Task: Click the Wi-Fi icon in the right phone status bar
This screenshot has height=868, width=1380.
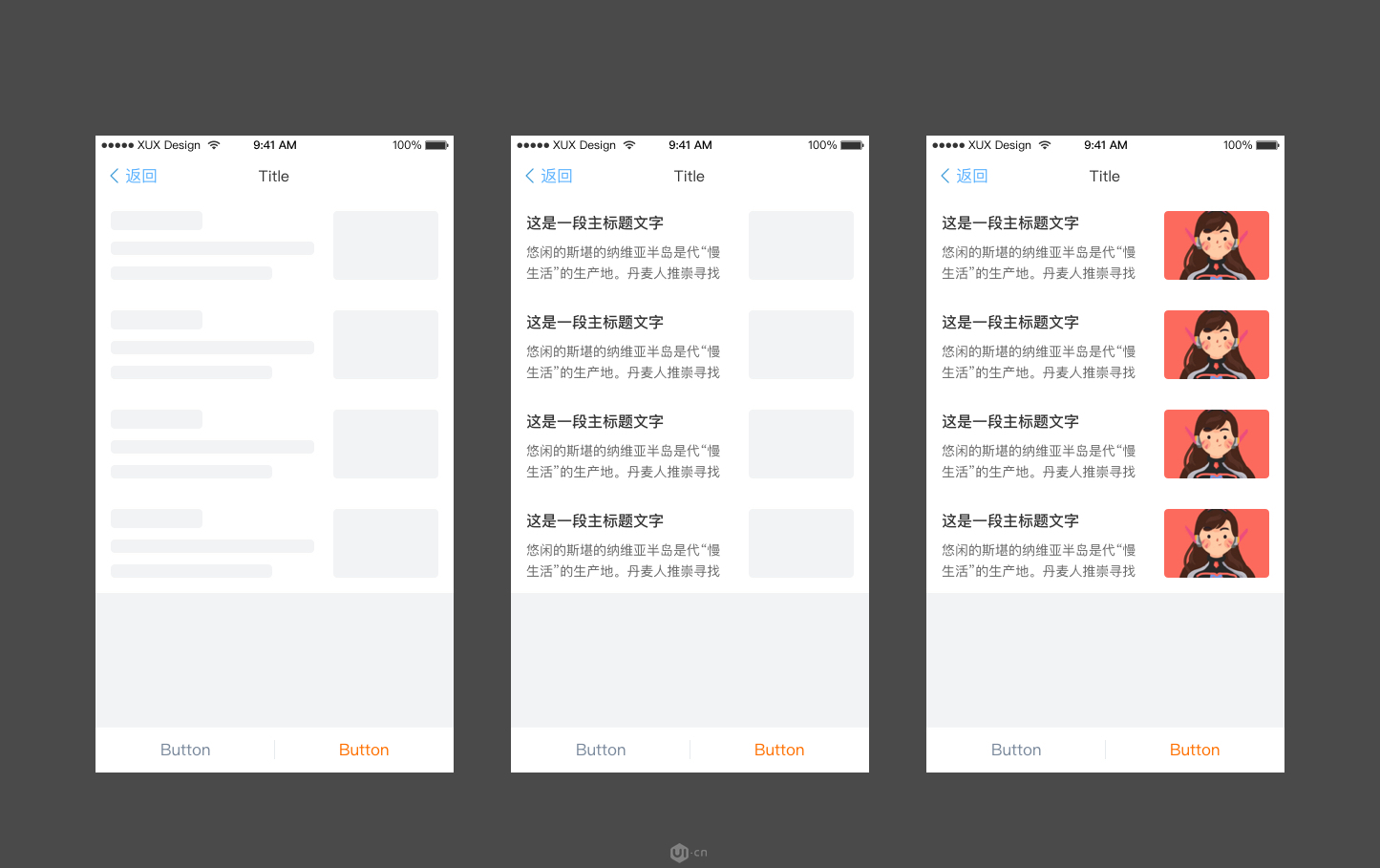Action: pyautogui.click(x=1045, y=145)
